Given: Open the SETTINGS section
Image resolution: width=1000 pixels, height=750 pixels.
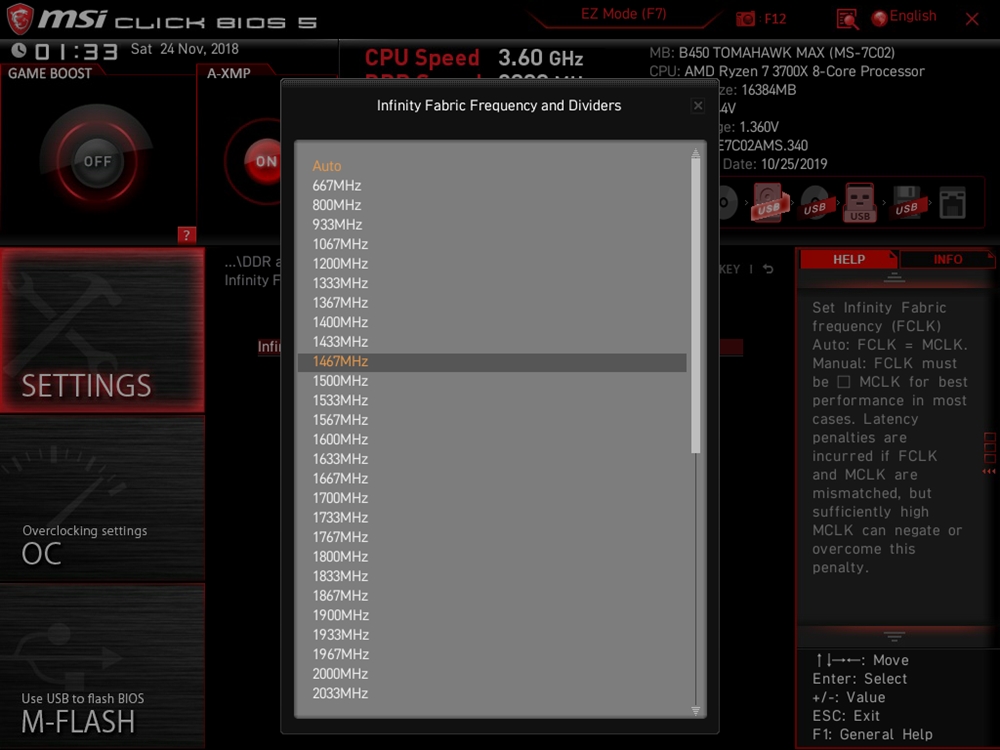Looking at the screenshot, I should [x=102, y=330].
